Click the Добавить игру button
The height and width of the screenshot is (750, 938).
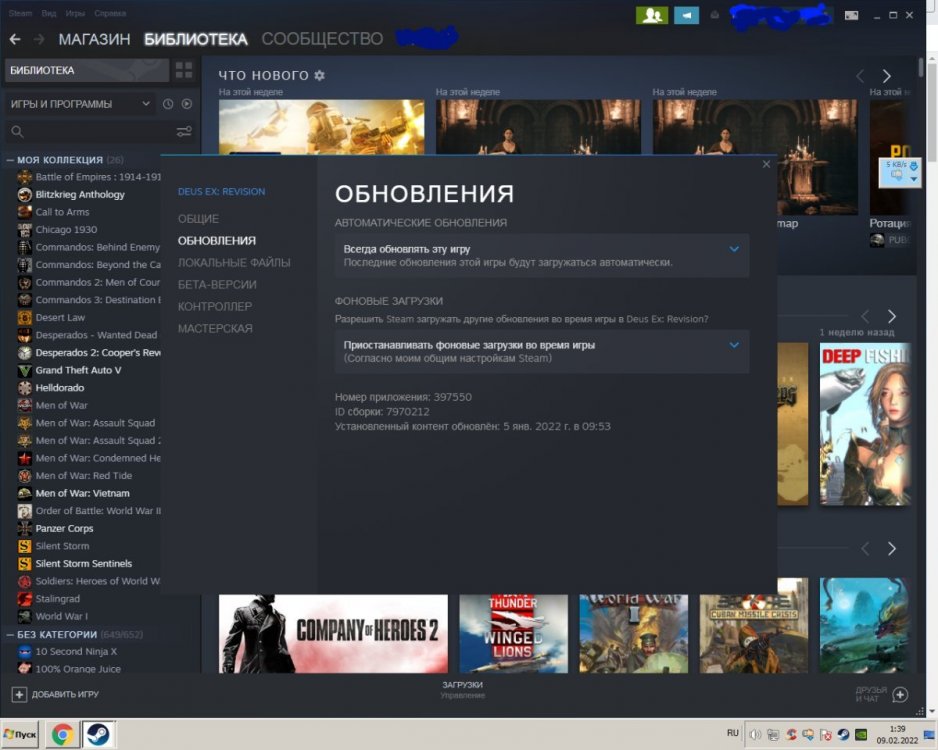click(55, 694)
